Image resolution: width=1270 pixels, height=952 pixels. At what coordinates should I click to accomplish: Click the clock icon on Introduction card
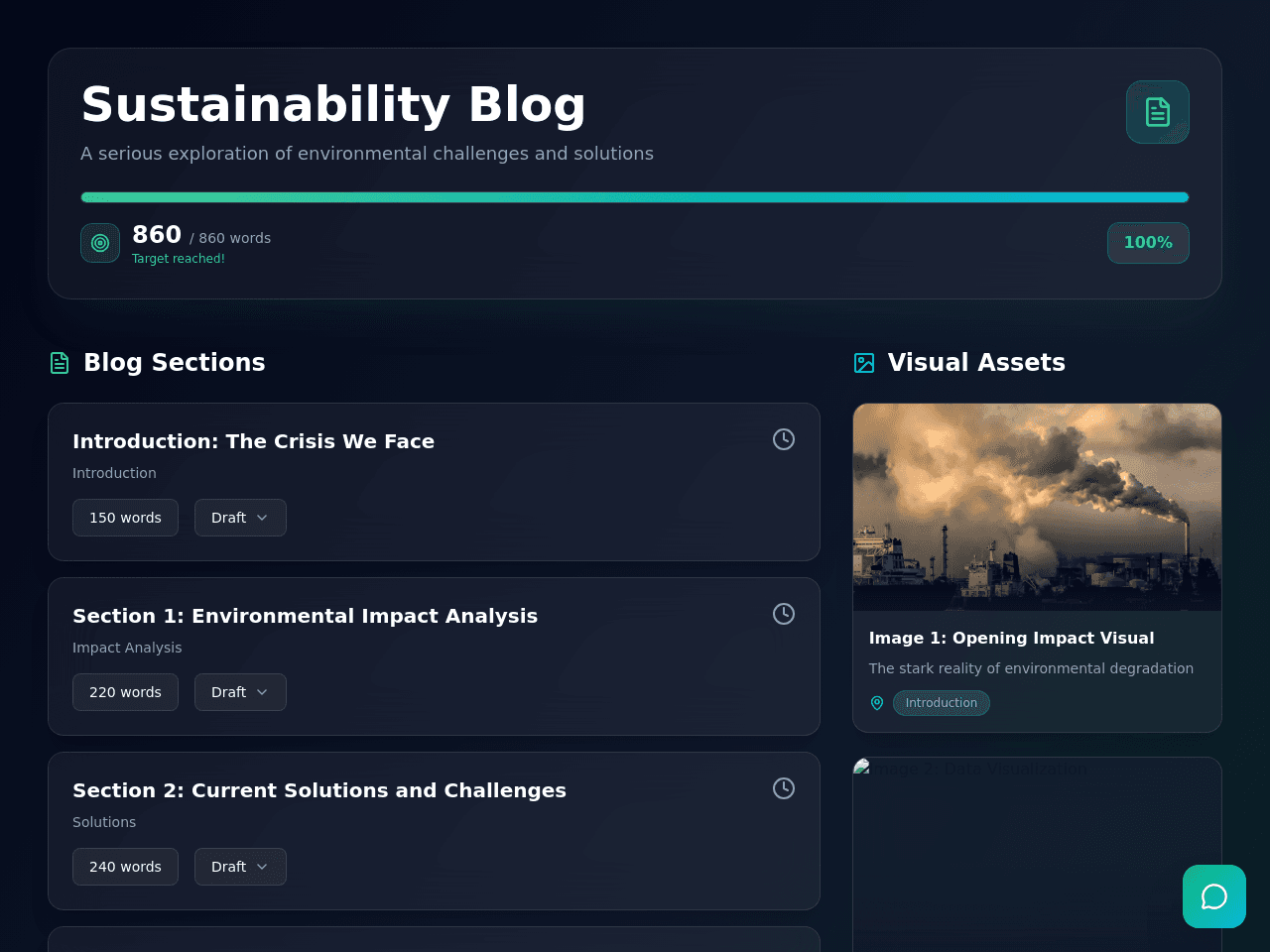click(x=784, y=439)
